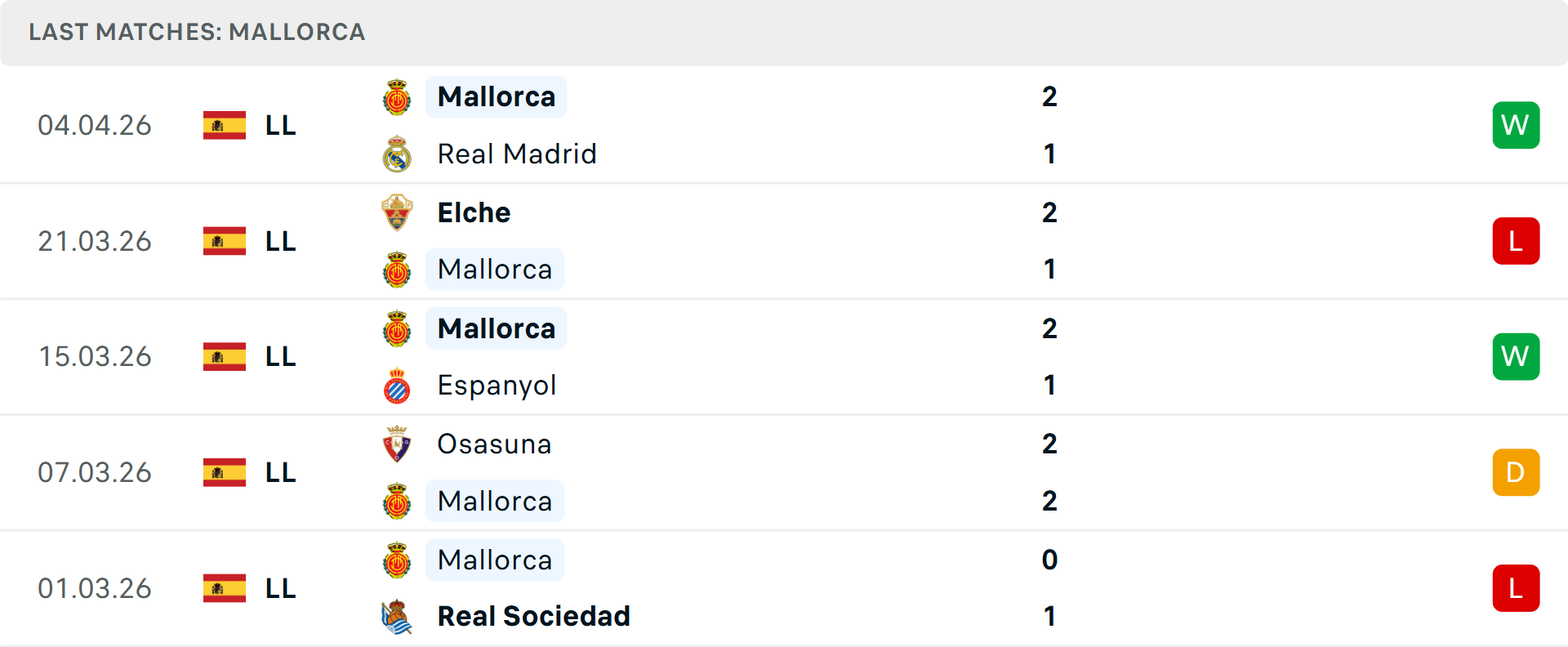Open the Elche team link

click(x=474, y=212)
